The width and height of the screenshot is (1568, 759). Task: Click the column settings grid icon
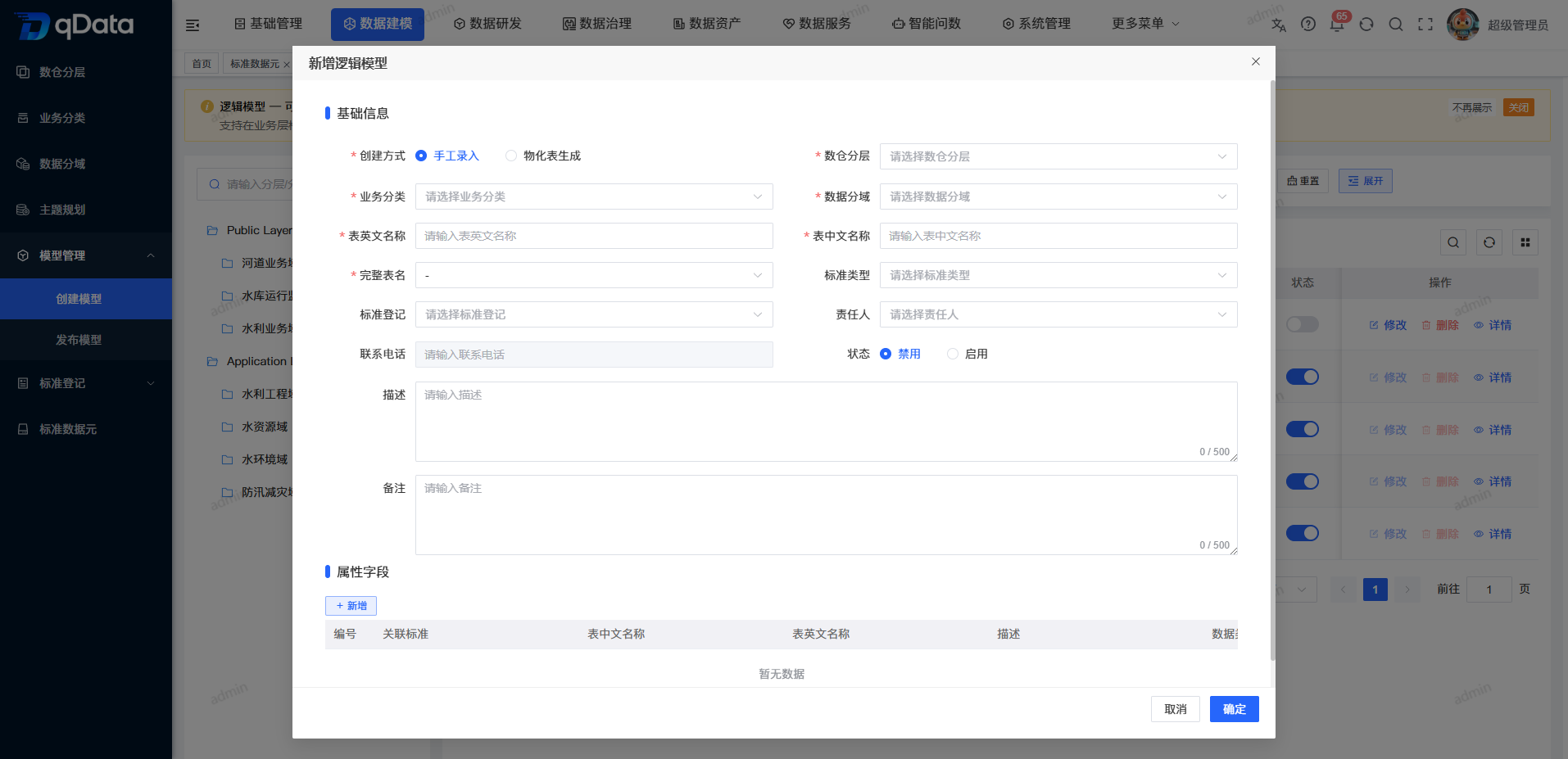1525,242
